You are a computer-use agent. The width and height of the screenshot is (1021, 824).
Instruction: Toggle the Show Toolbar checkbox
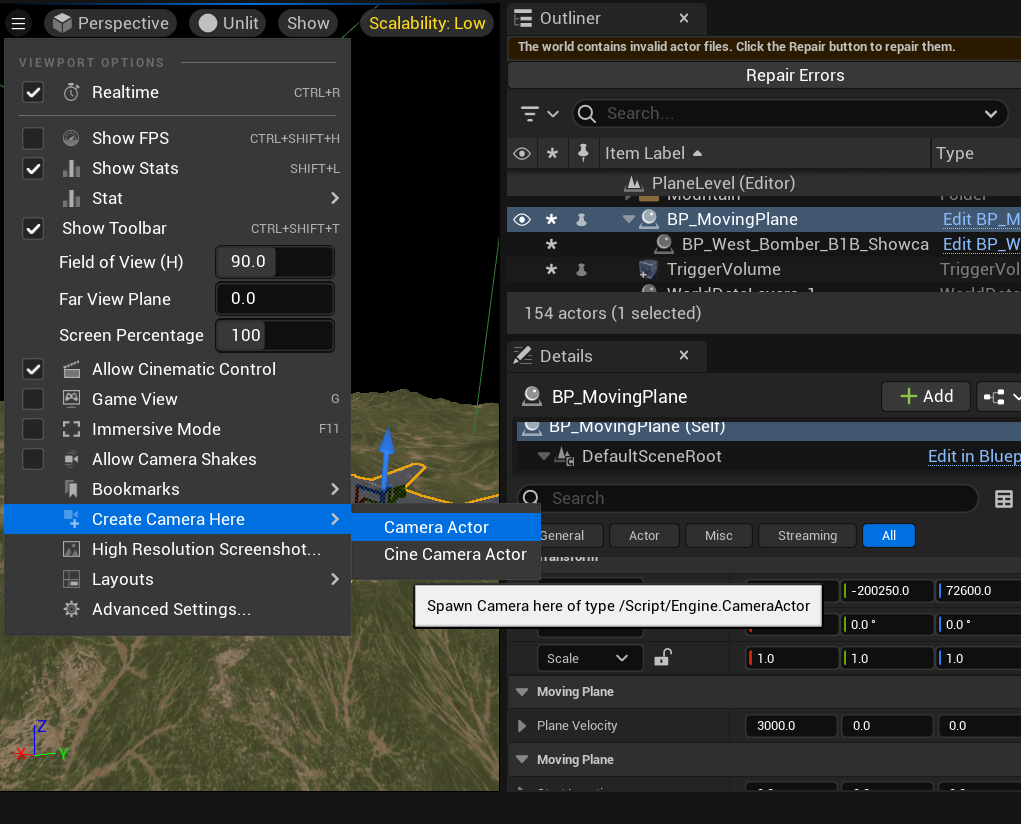[33, 229]
